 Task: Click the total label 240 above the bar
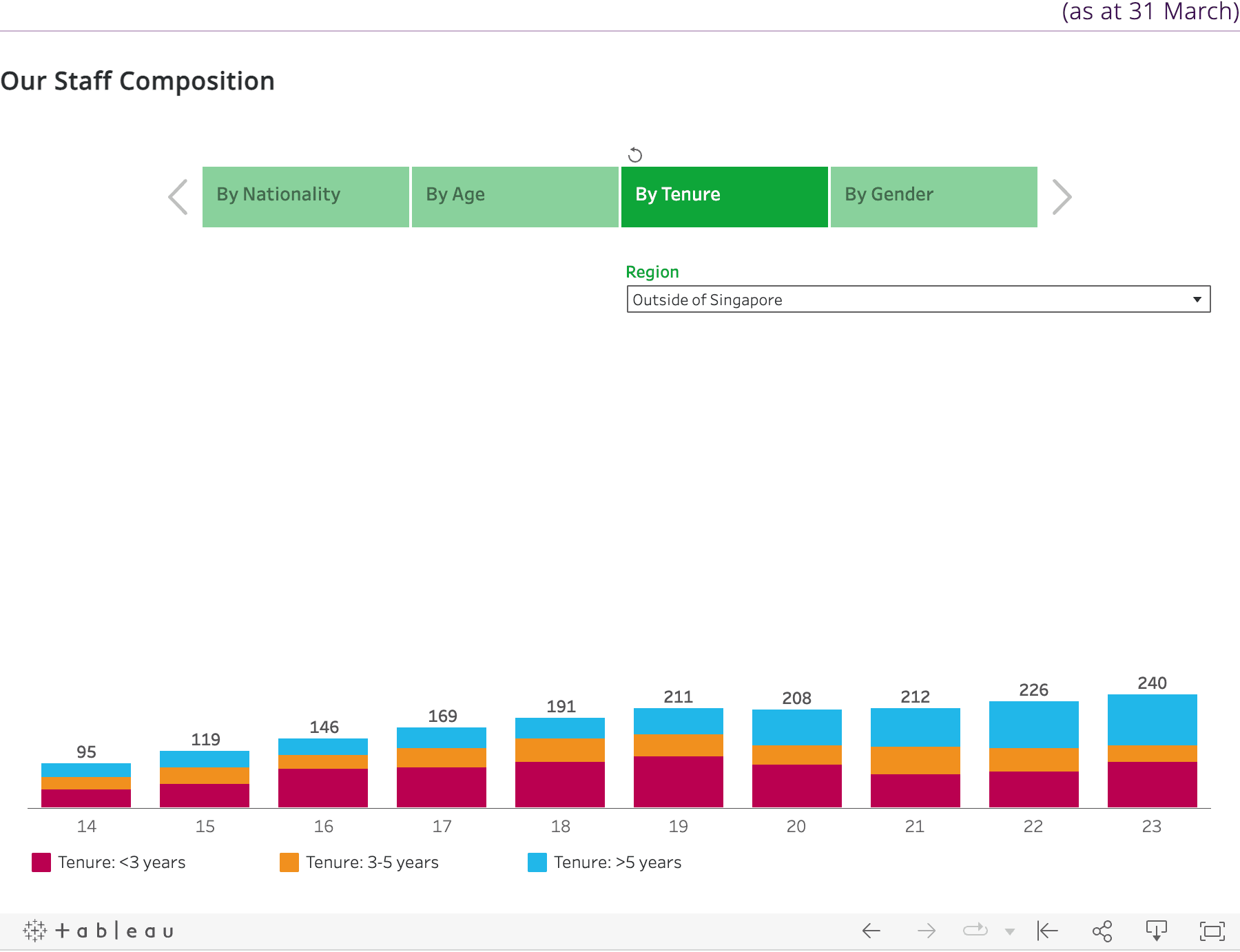(x=1153, y=683)
